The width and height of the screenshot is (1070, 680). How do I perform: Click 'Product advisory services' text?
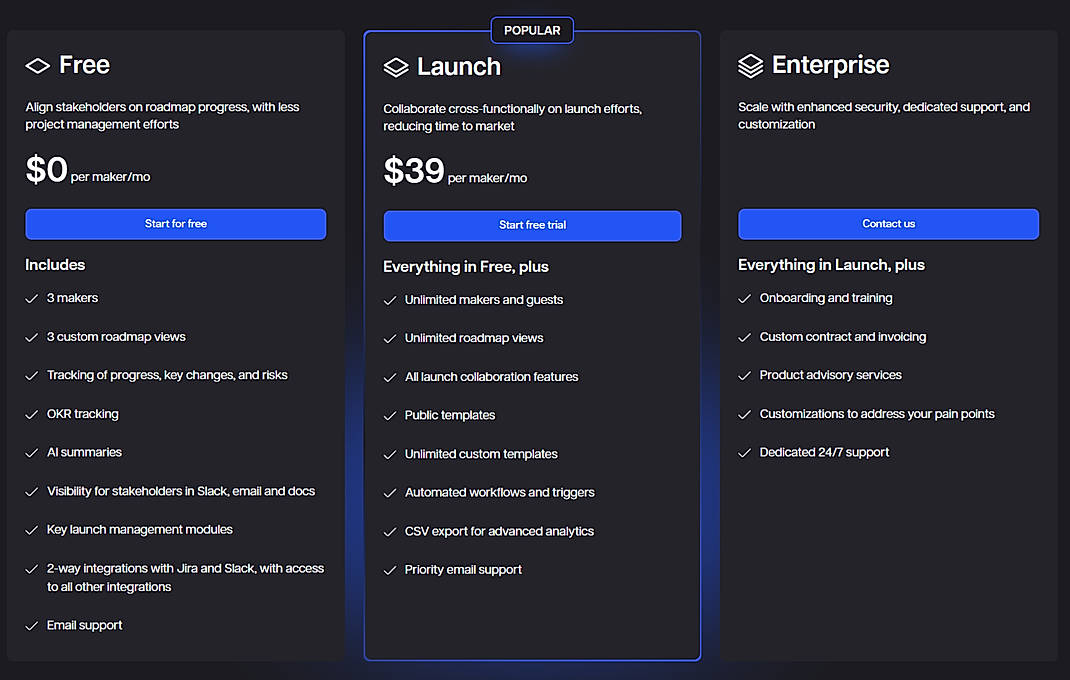coord(830,375)
